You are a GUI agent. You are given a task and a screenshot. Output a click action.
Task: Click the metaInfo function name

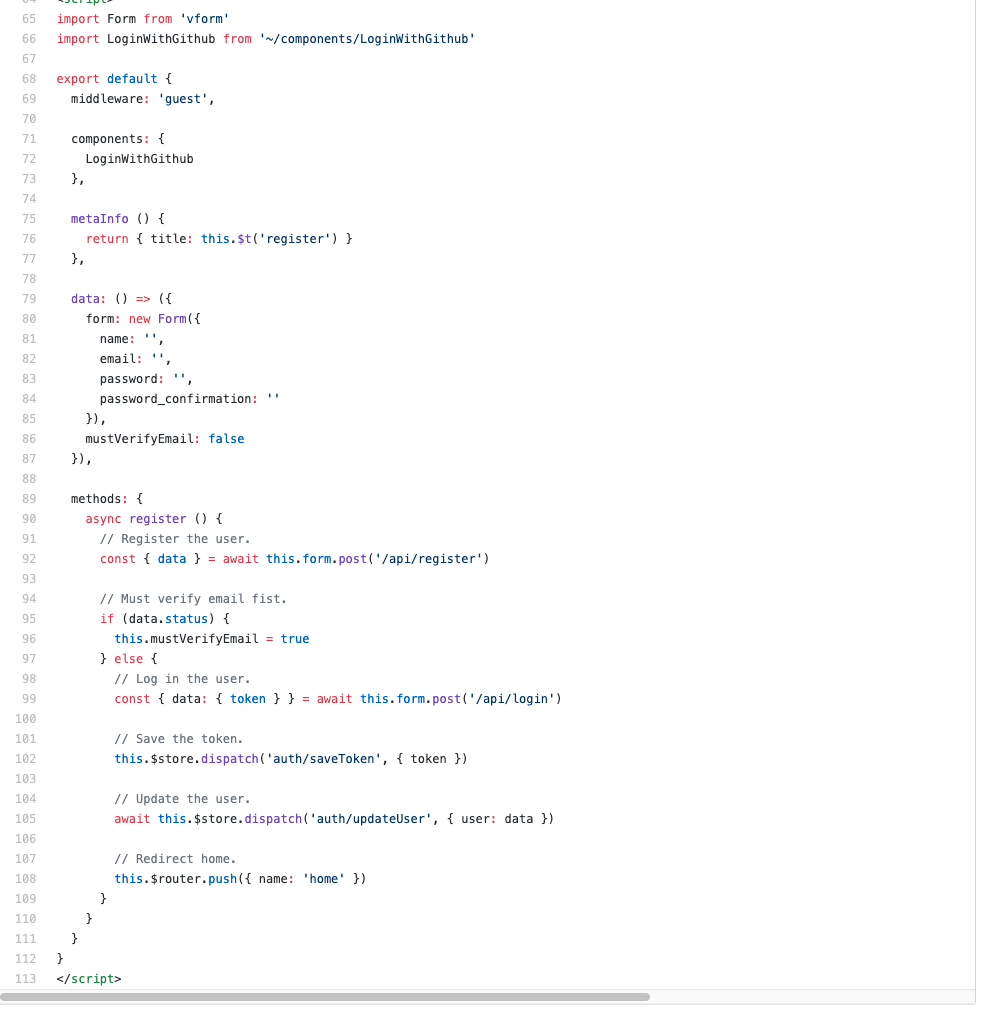(x=99, y=218)
